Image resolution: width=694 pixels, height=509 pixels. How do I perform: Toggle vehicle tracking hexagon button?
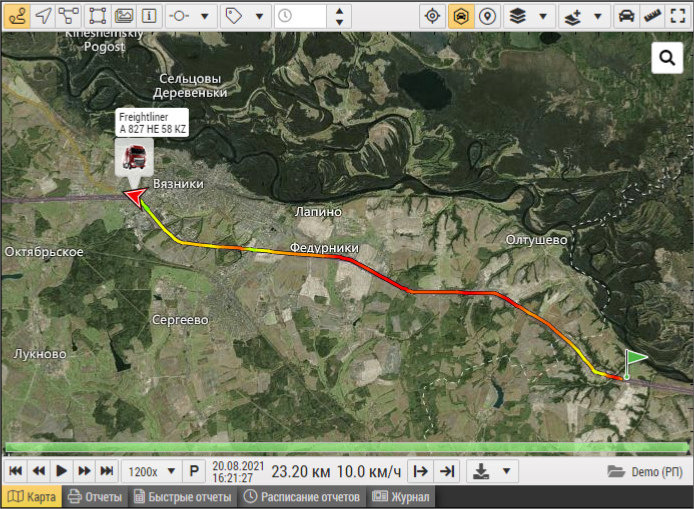click(461, 16)
